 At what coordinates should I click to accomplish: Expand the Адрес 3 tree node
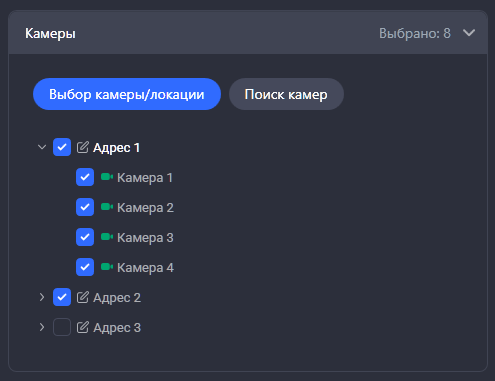click(42, 327)
